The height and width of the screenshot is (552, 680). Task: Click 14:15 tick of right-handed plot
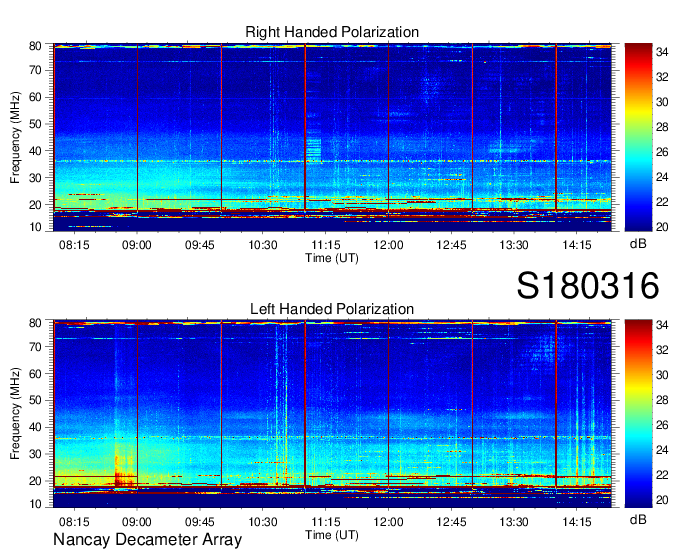(x=577, y=245)
